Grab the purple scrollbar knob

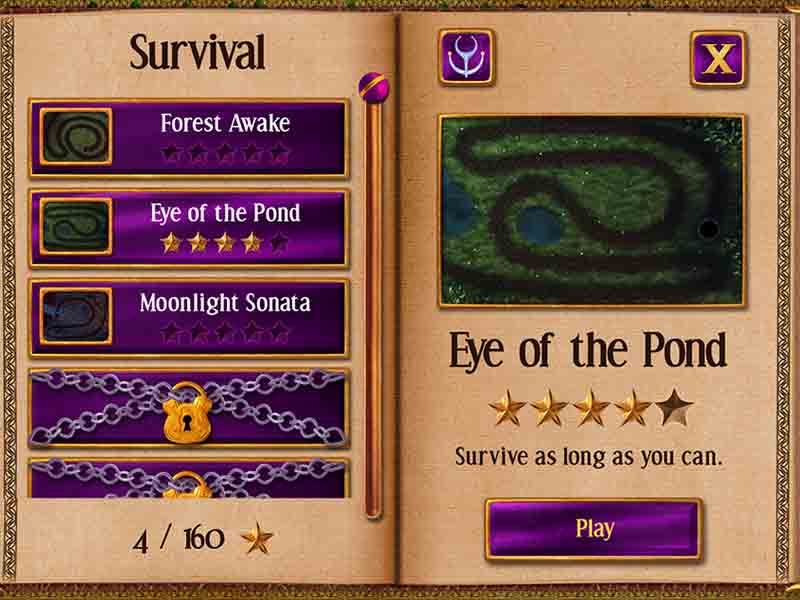point(373,88)
